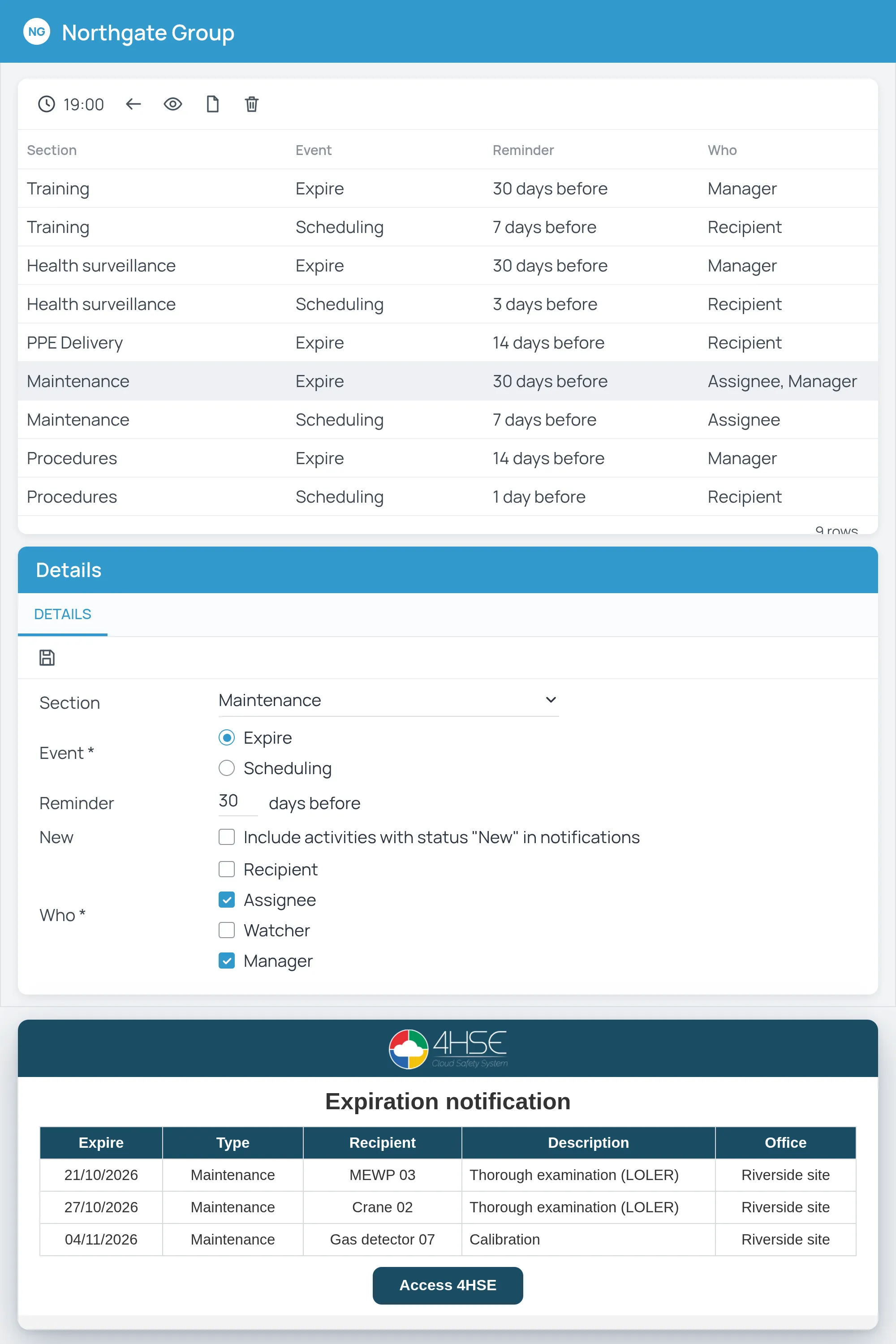Select Maintenance Scheduling row's Assignee cell
This screenshot has height=1344, width=896.
743,420
